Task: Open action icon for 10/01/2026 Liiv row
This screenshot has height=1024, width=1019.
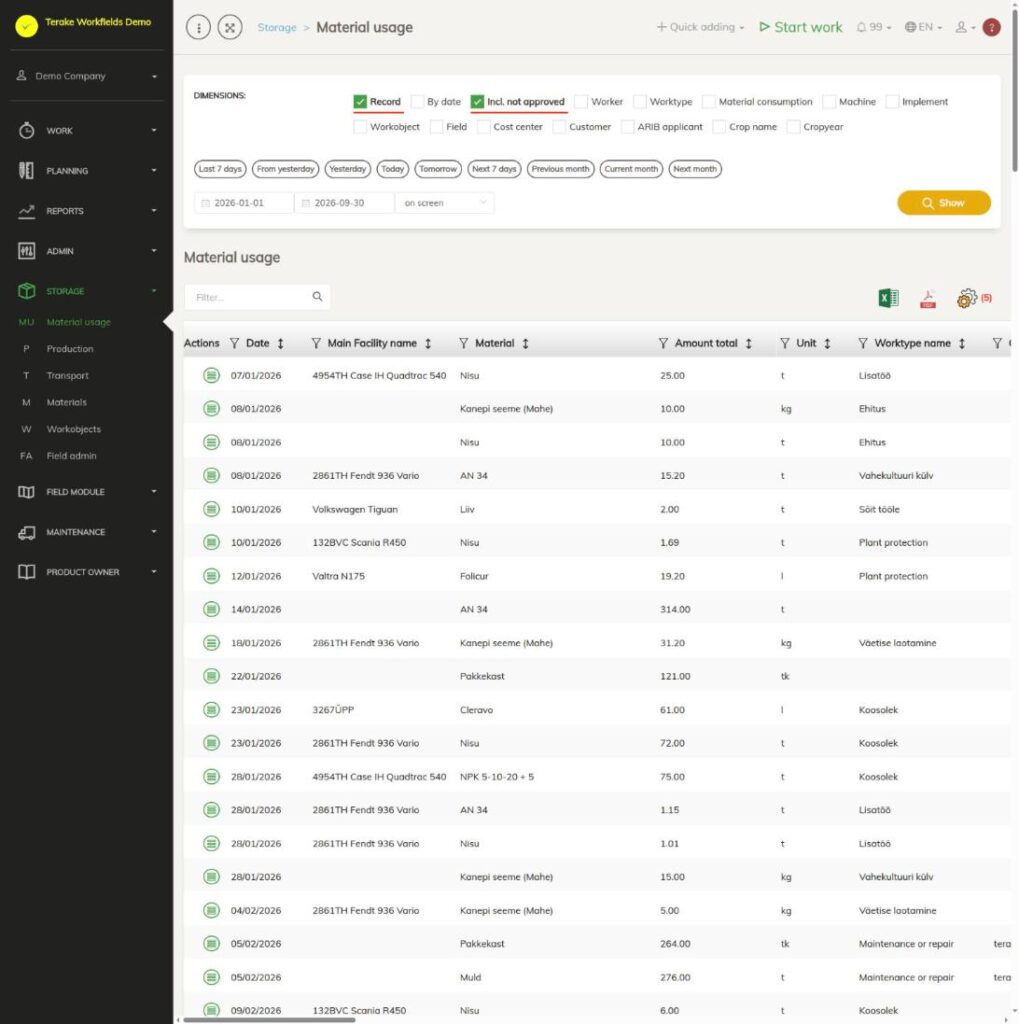Action: [x=211, y=509]
